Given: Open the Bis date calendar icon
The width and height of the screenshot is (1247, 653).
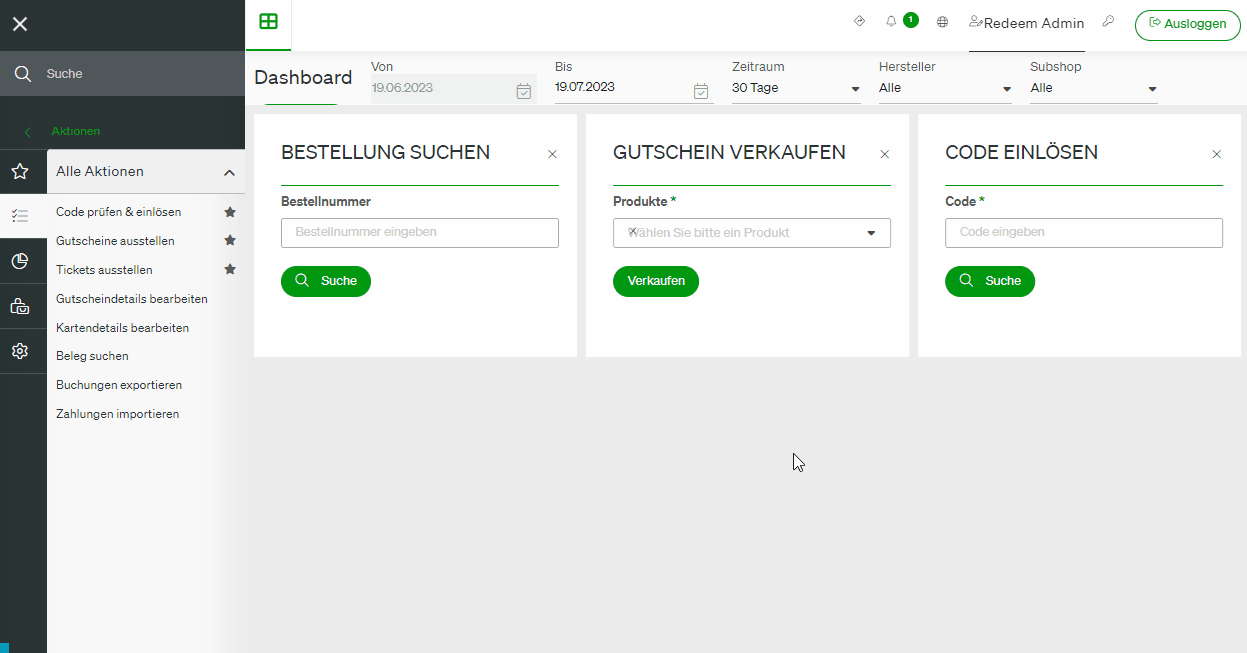Looking at the screenshot, I should pyautogui.click(x=701, y=91).
